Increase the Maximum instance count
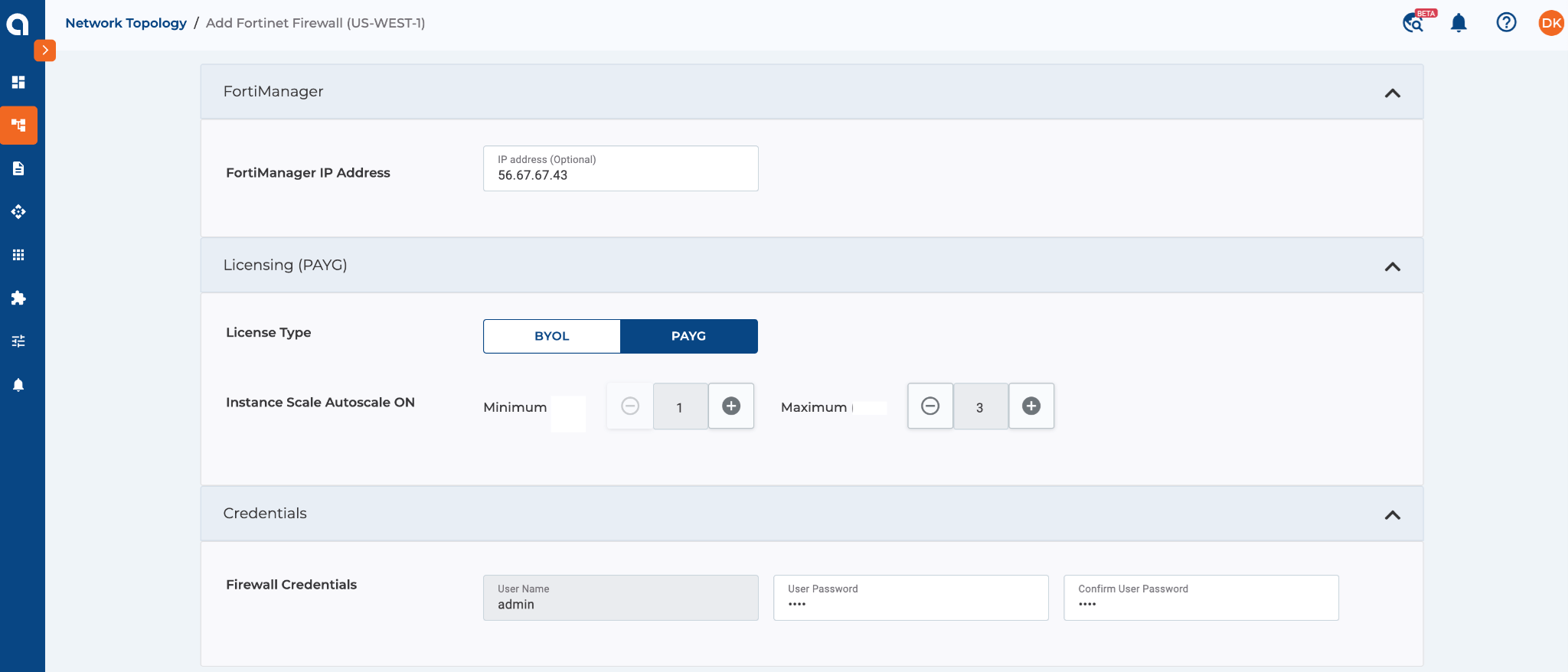The image size is (1568, 672). (x=1031, y=406)
